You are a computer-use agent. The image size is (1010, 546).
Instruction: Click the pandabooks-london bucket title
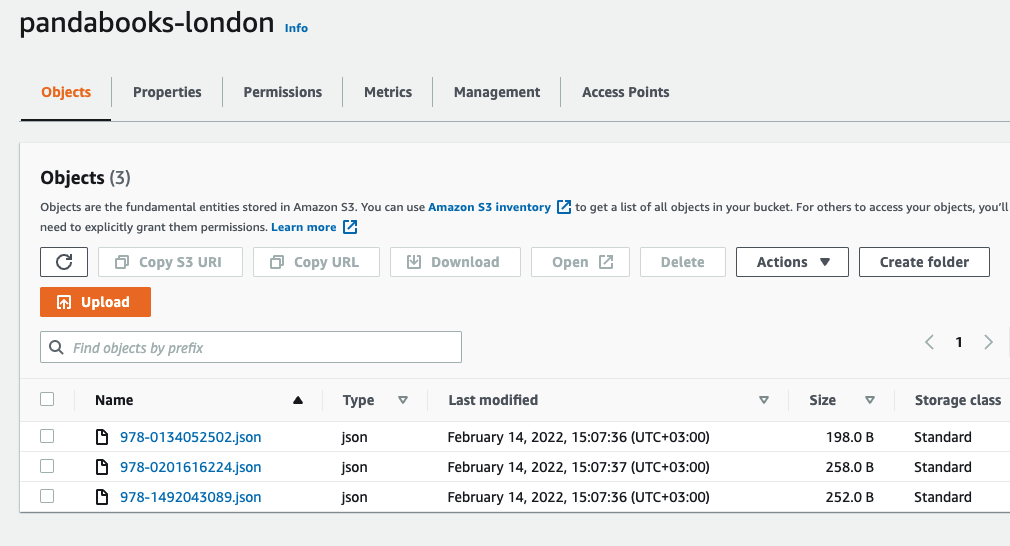click(147, 23)
